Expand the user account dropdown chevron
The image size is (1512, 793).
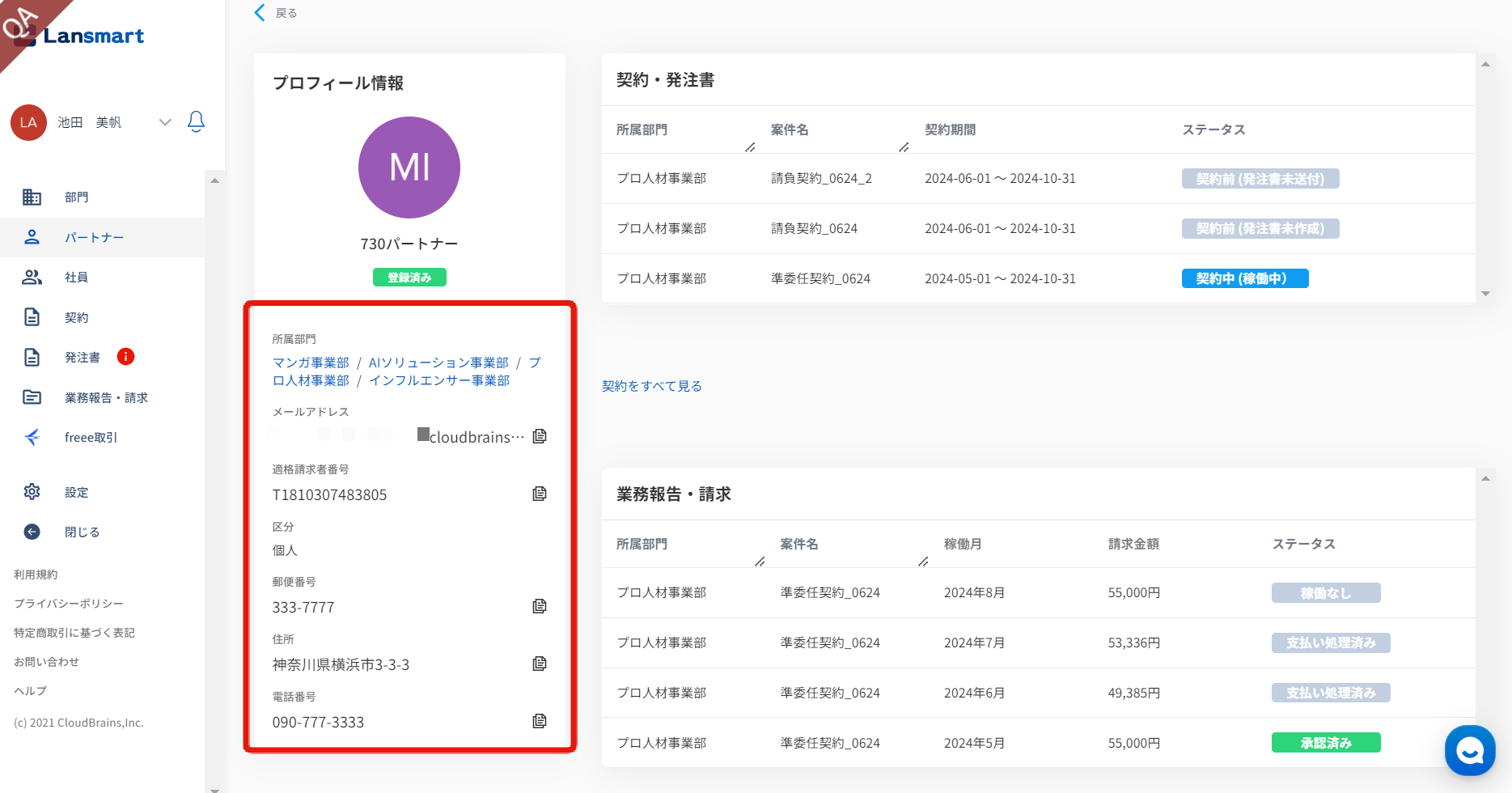tap(165, 122)
